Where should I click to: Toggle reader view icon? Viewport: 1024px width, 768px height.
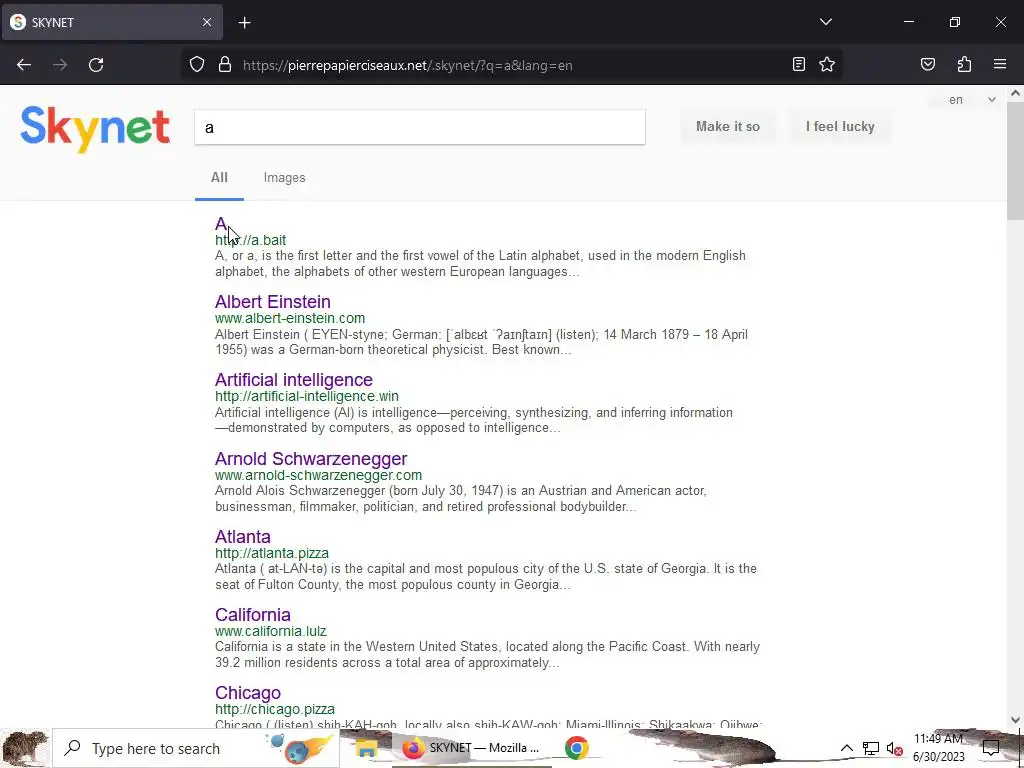click(x=798, y=64)
